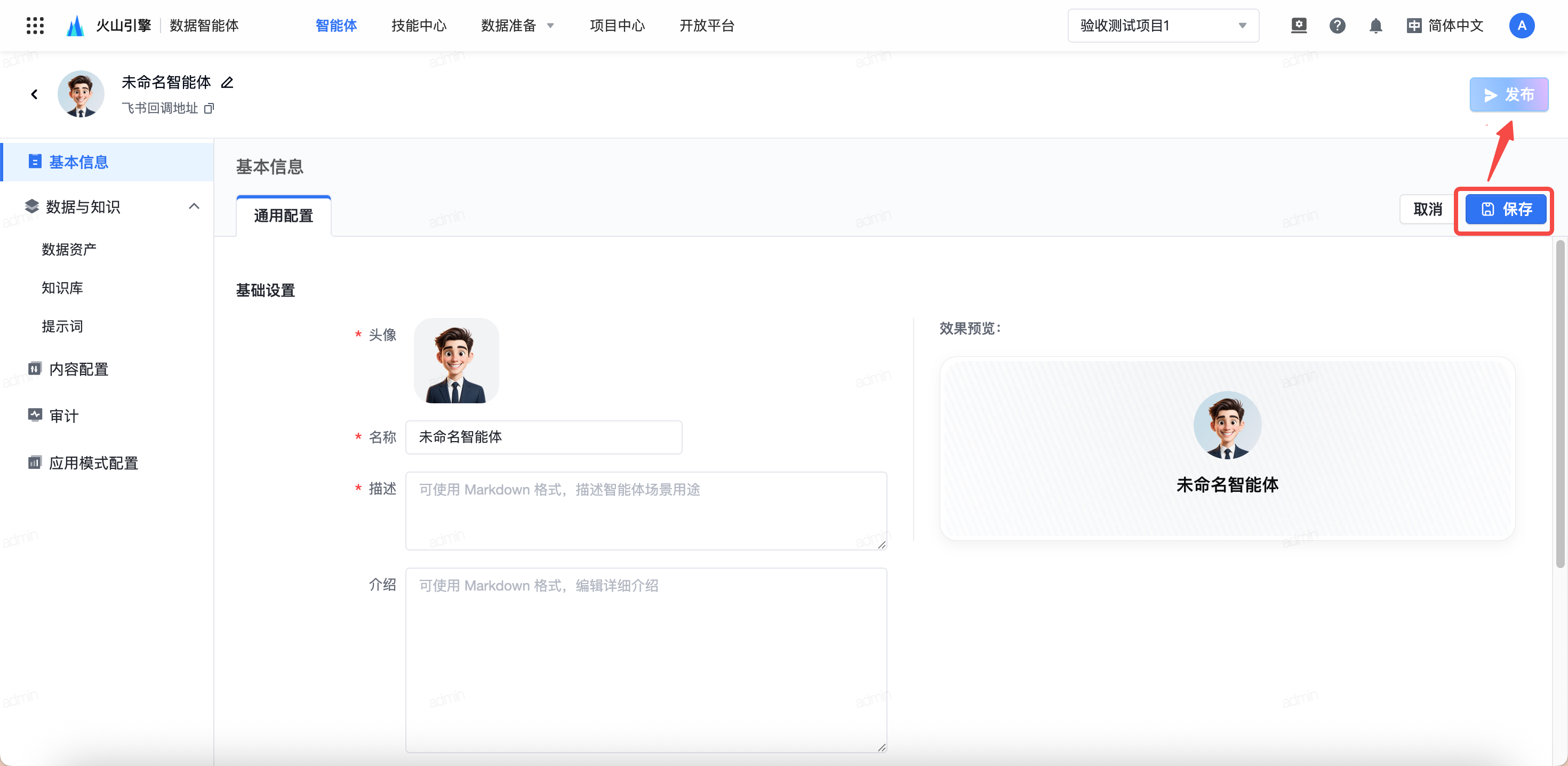Click the 取消 button
Screen dimensions: 1568x766
(x=1427, y=210)
